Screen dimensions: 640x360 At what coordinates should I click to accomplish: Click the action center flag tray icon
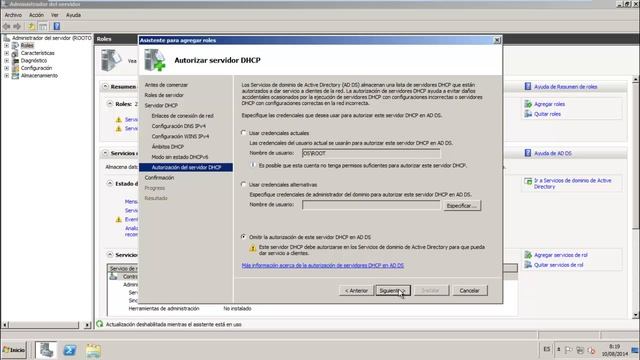pos(569,350)
